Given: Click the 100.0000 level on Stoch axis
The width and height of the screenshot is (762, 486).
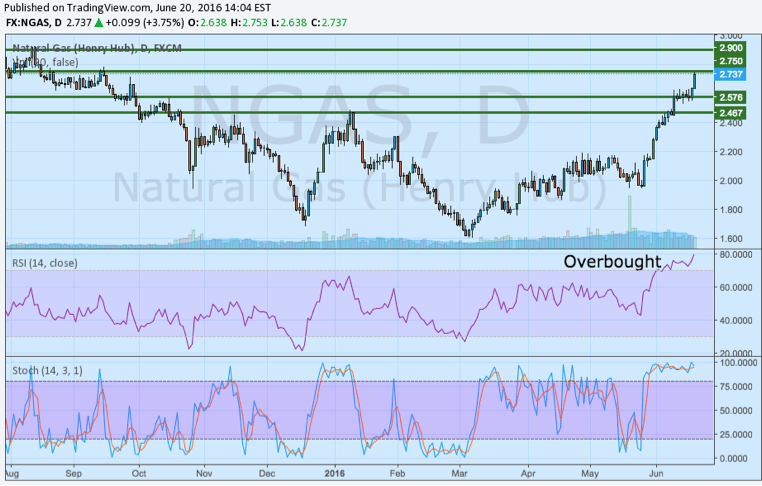Looking at the screenshot, I should (x=739, y=363).
